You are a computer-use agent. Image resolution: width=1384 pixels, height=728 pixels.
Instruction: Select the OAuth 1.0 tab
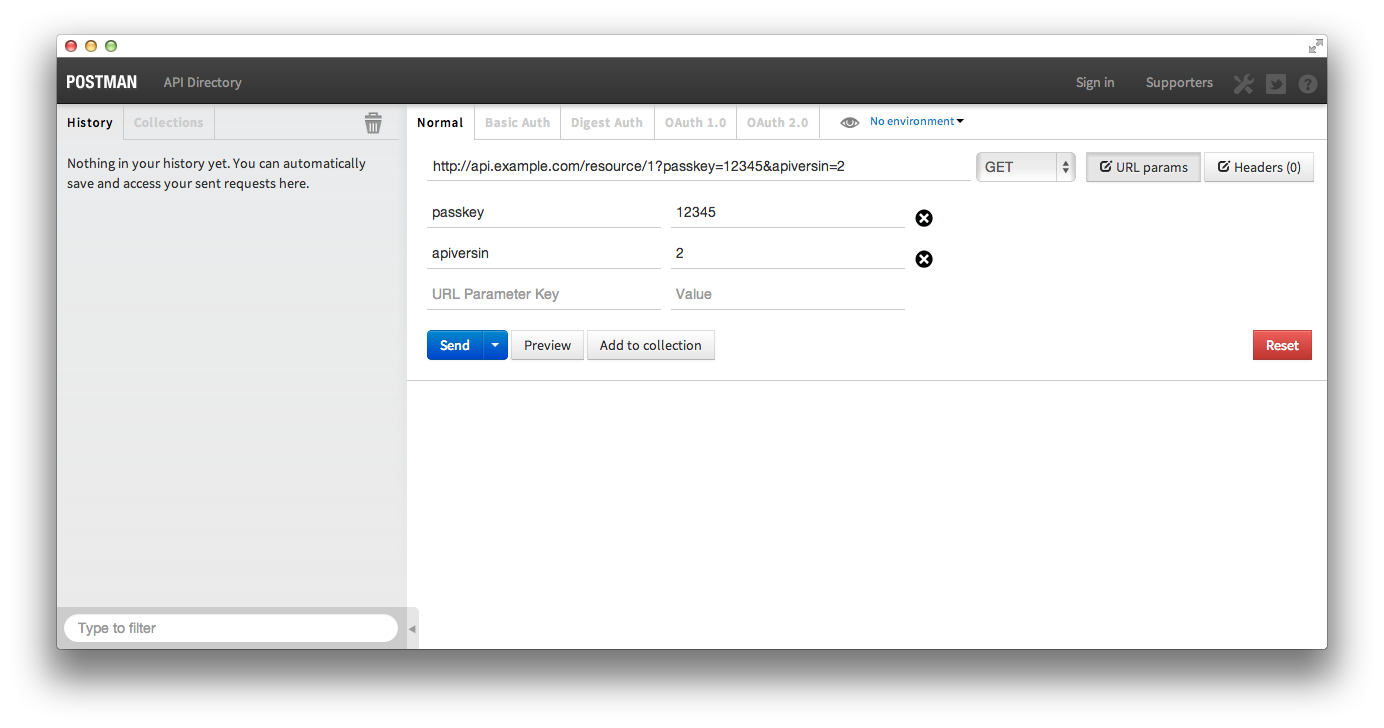coord(695,122)
